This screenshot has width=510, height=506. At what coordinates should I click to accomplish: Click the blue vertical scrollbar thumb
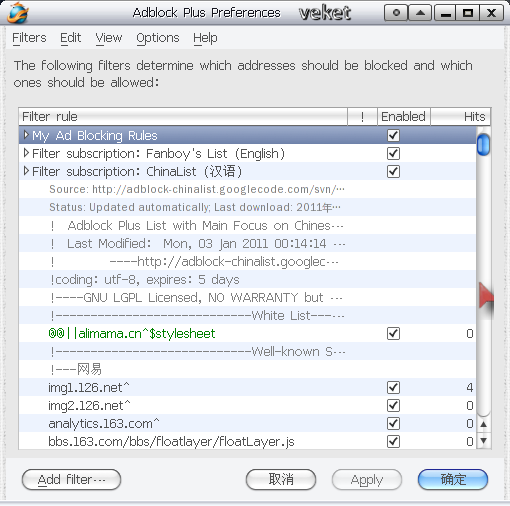[x=483, y=144]
